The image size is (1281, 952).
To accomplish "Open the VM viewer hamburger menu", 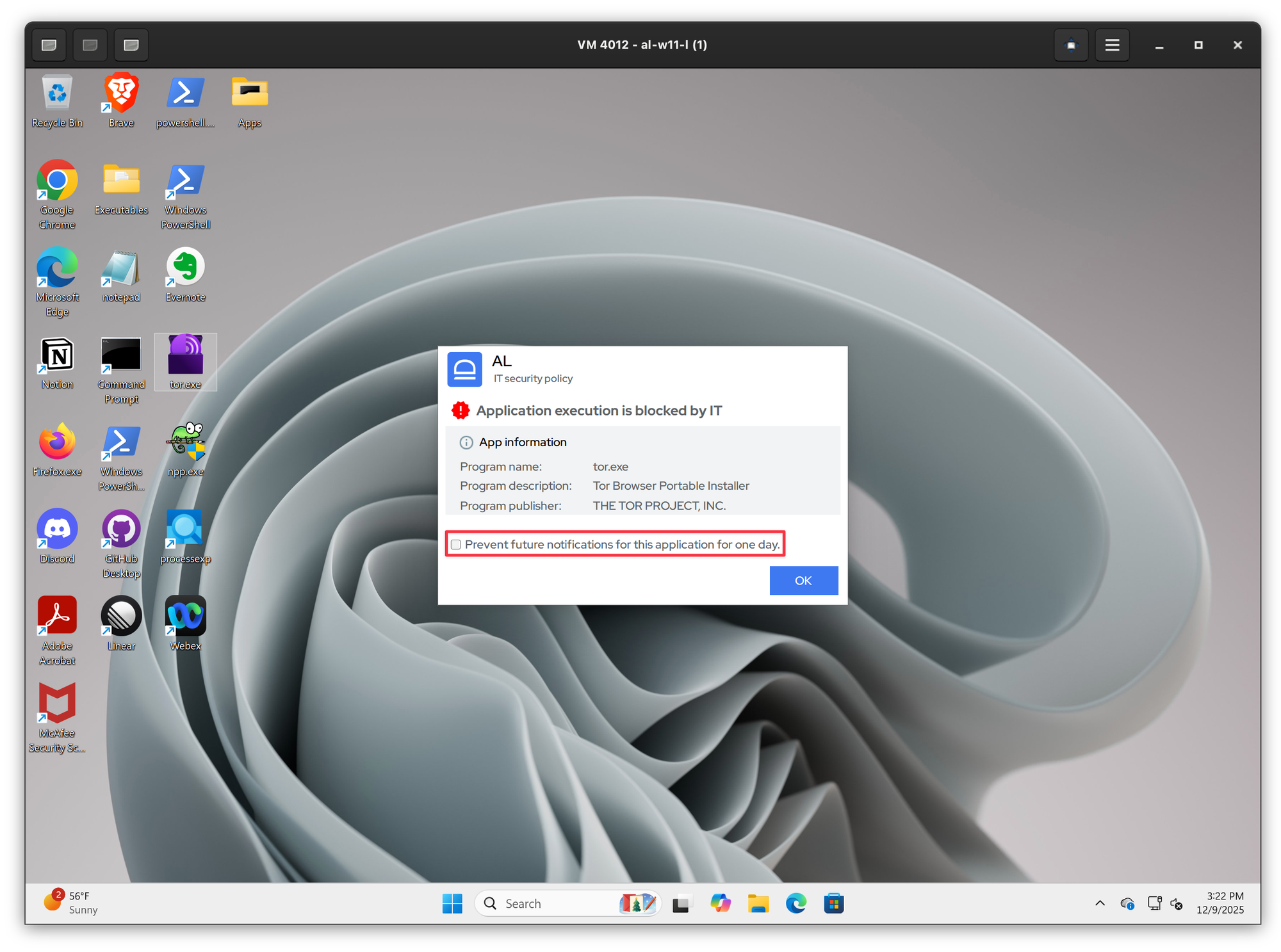I will click(x=1112, y=45).
